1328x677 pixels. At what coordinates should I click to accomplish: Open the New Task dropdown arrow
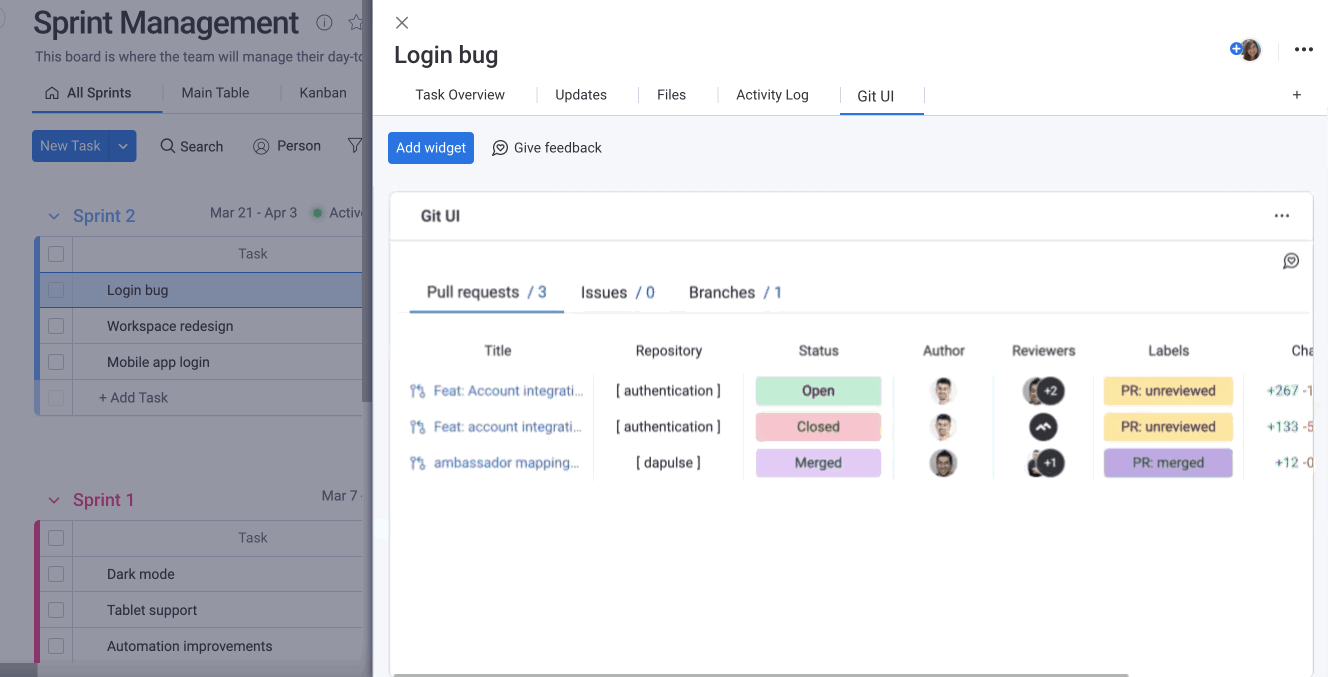tap(122, 146)
